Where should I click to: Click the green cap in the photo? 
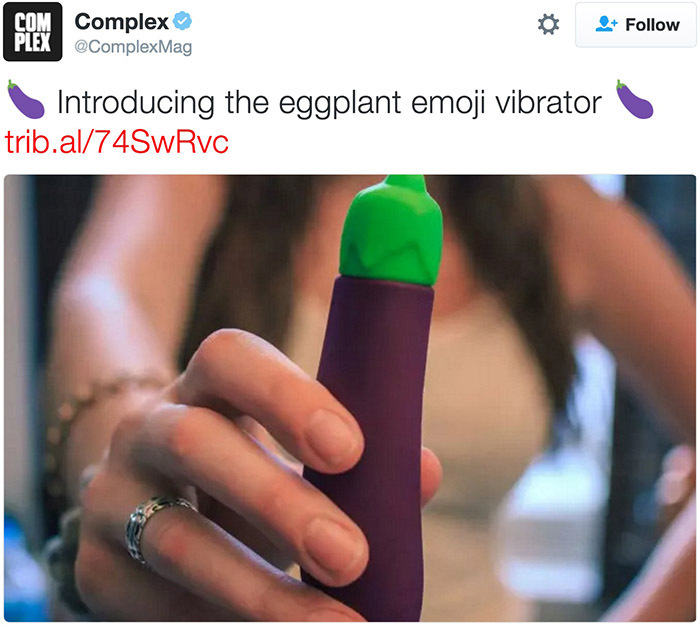point(392,231)
